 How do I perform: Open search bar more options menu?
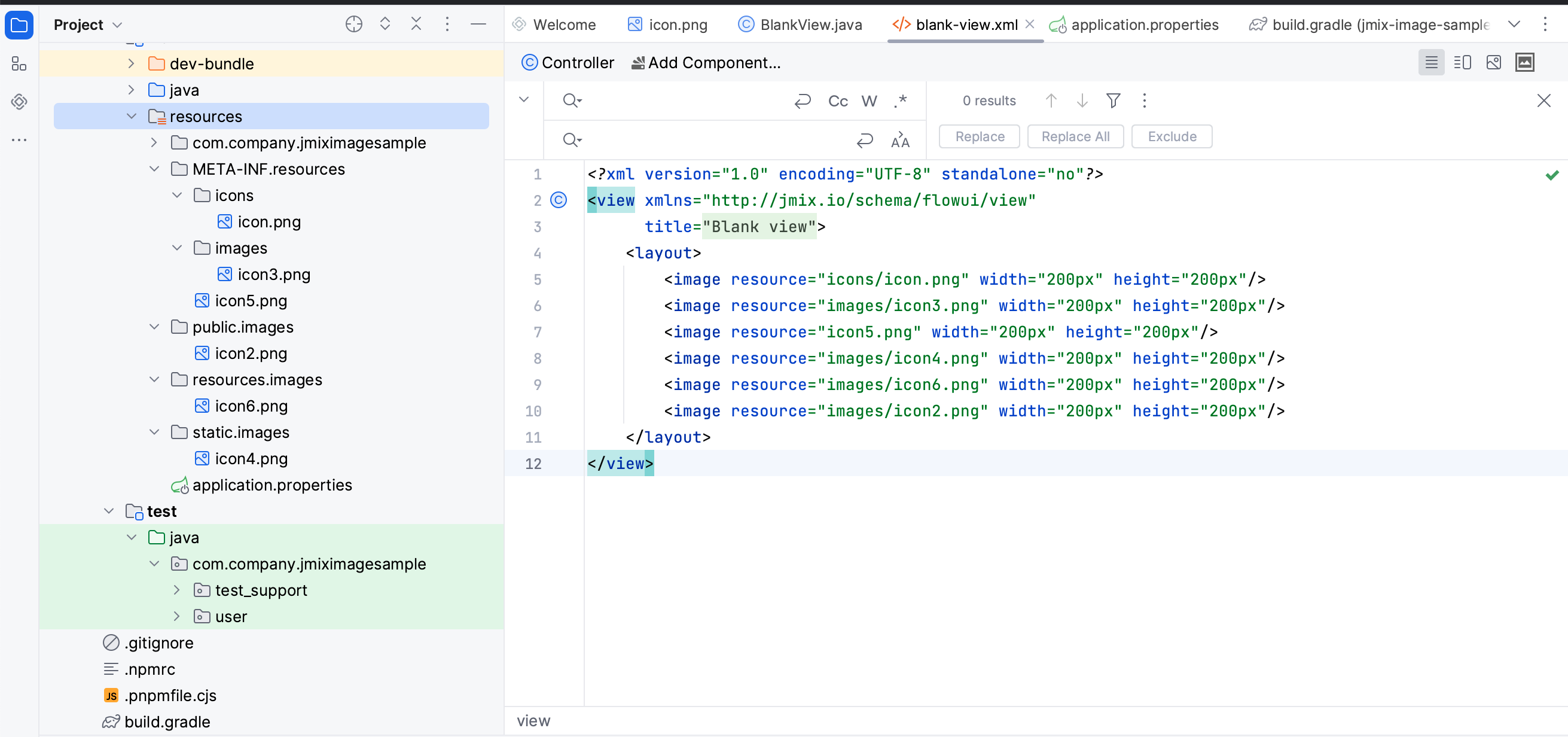(x=1144, y=100)
